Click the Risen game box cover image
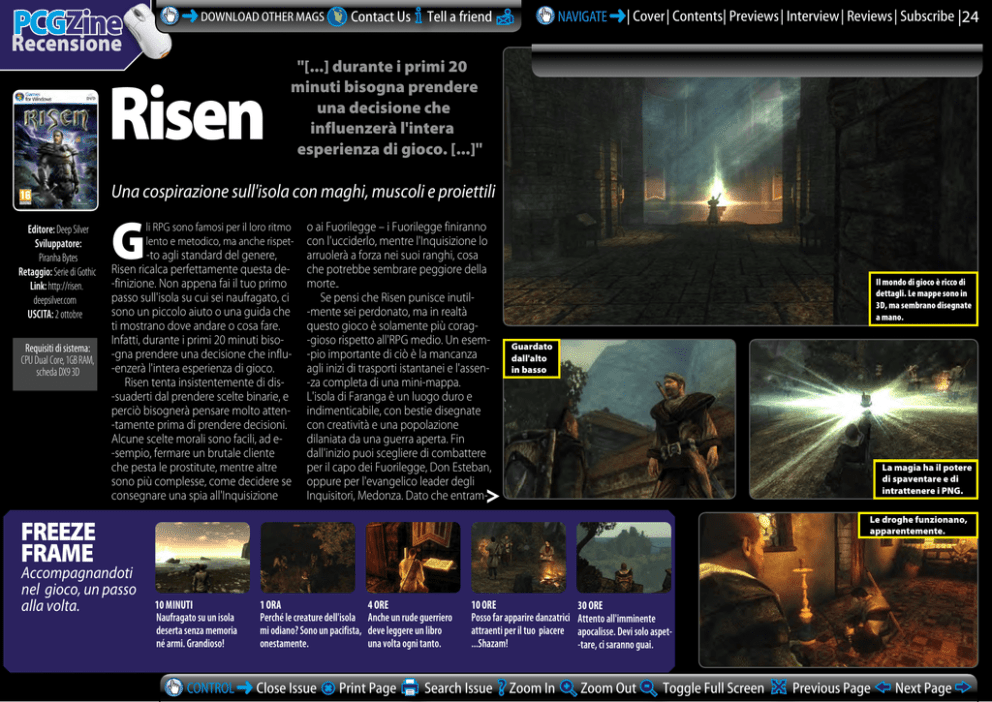This screenshot has width=992, height=702. [x=56, y=150]
